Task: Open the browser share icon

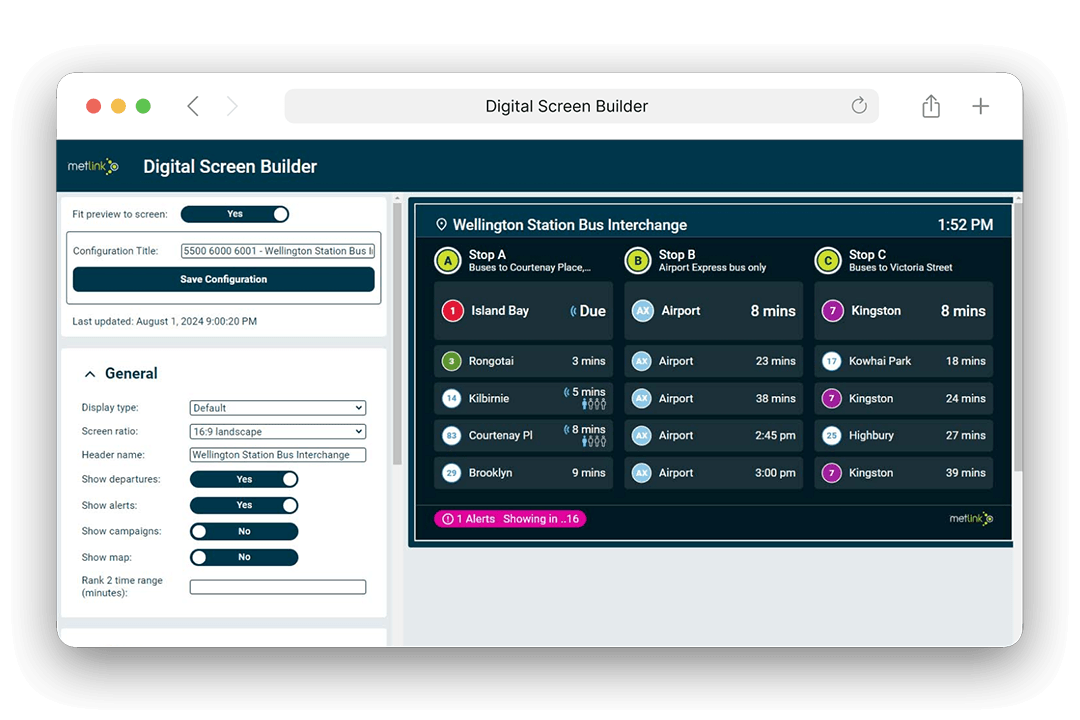Action: pyautogui.click(x=931, y=105)
